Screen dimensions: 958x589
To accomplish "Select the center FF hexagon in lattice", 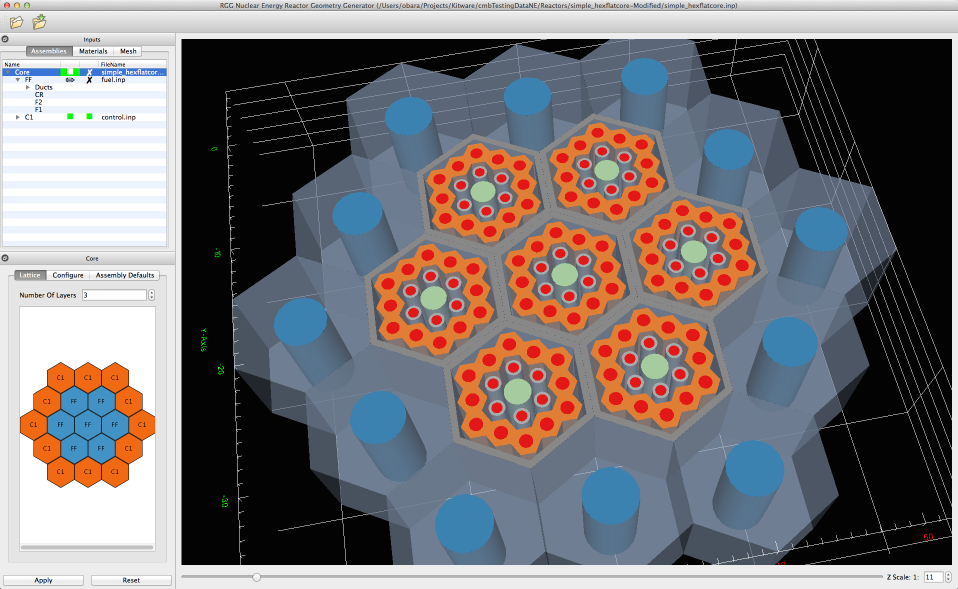I will click(x=88, y=424).
